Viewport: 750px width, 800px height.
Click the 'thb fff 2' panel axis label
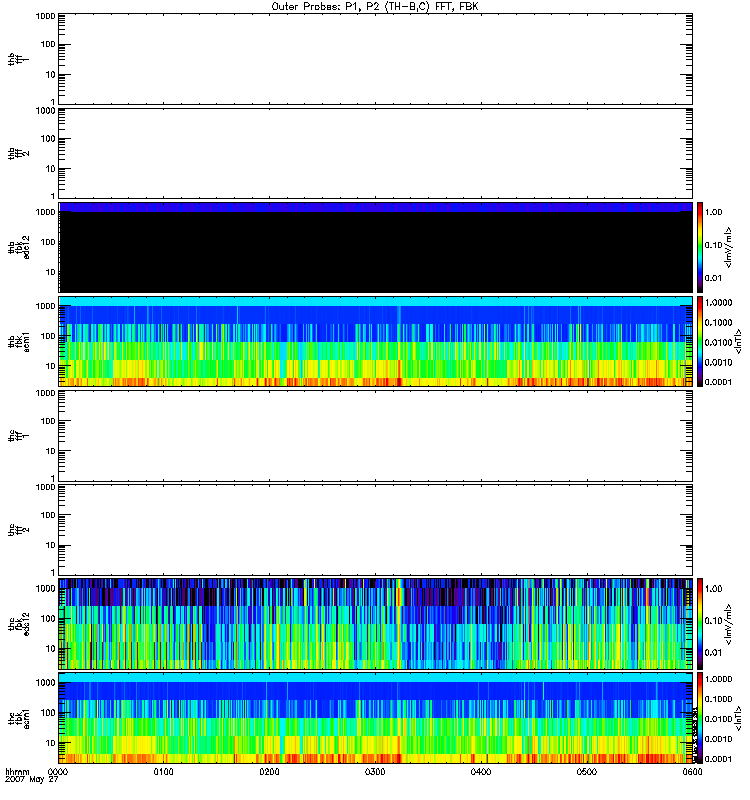click(x=18, y=154)
